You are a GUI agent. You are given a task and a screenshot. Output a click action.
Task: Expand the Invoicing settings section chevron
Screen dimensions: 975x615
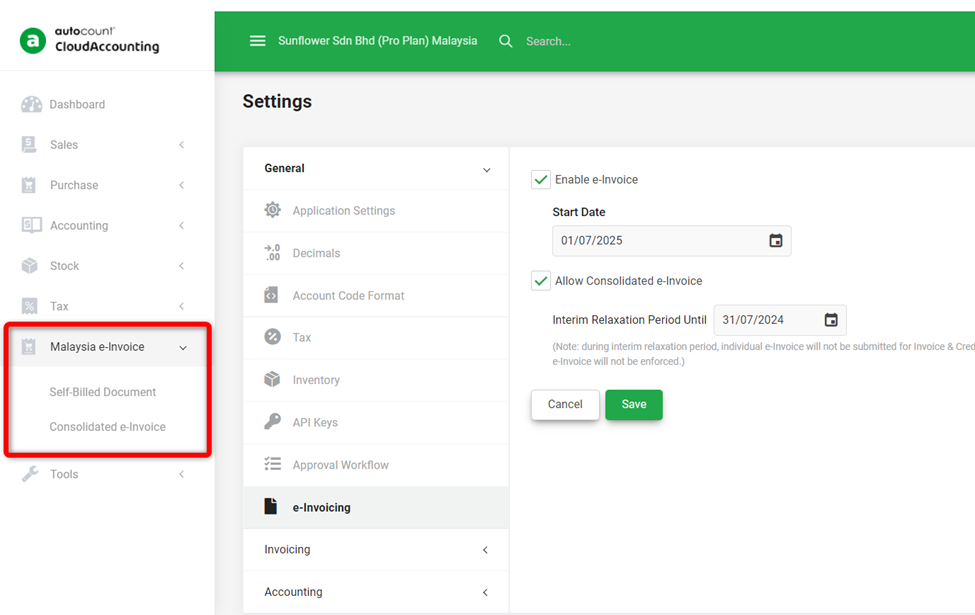pyautogui.click(x=485, y=550)
